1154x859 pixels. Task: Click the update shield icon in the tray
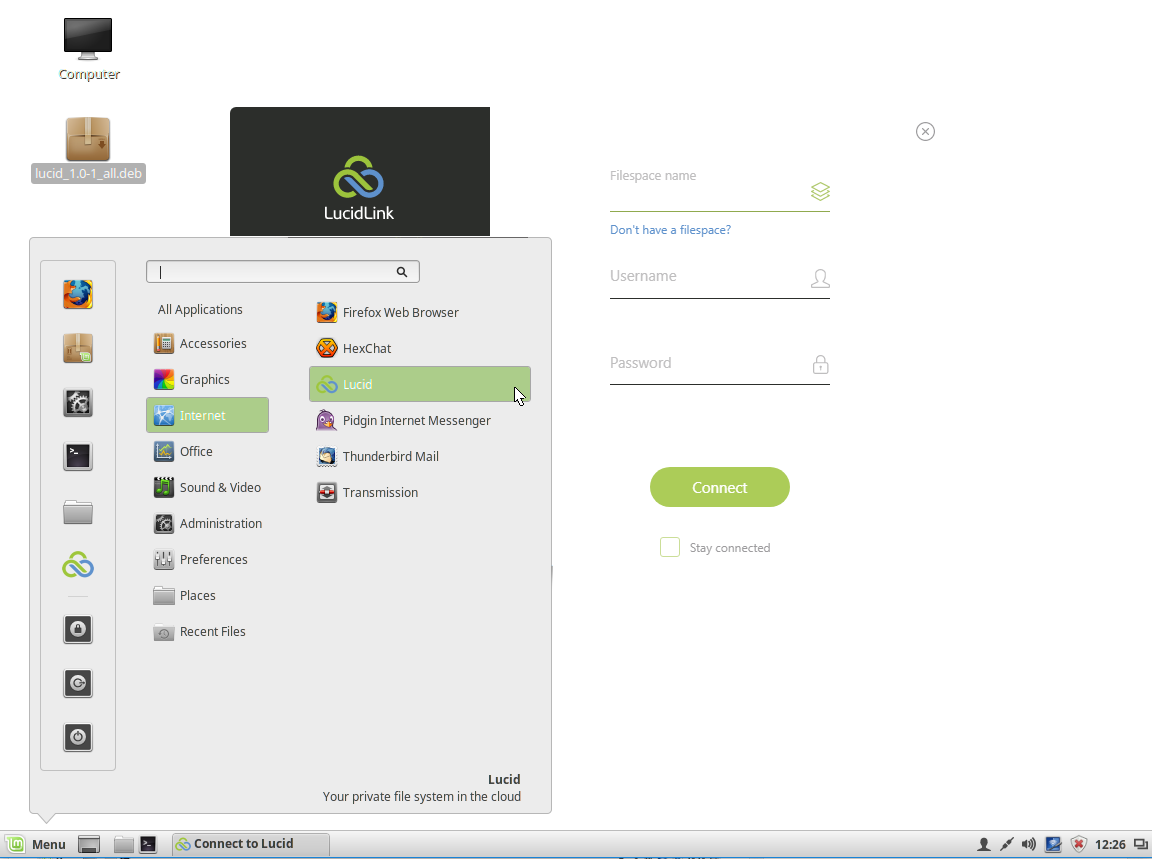pyautogui.click(x=1078, y=844)
